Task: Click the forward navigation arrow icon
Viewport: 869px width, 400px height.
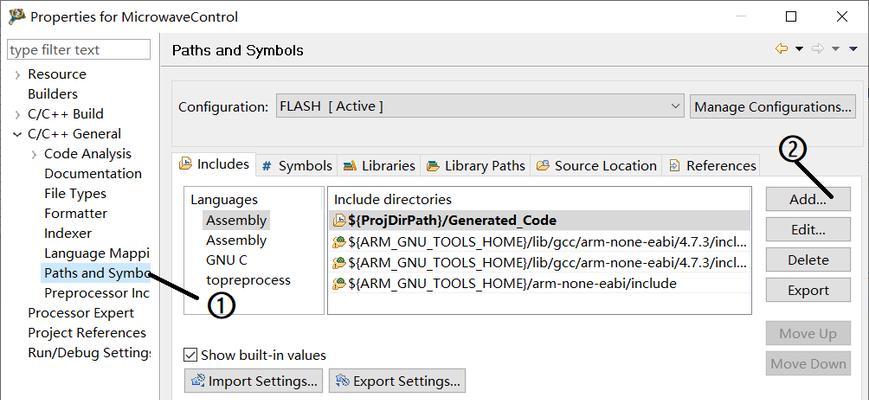Action: pos(817,49)
